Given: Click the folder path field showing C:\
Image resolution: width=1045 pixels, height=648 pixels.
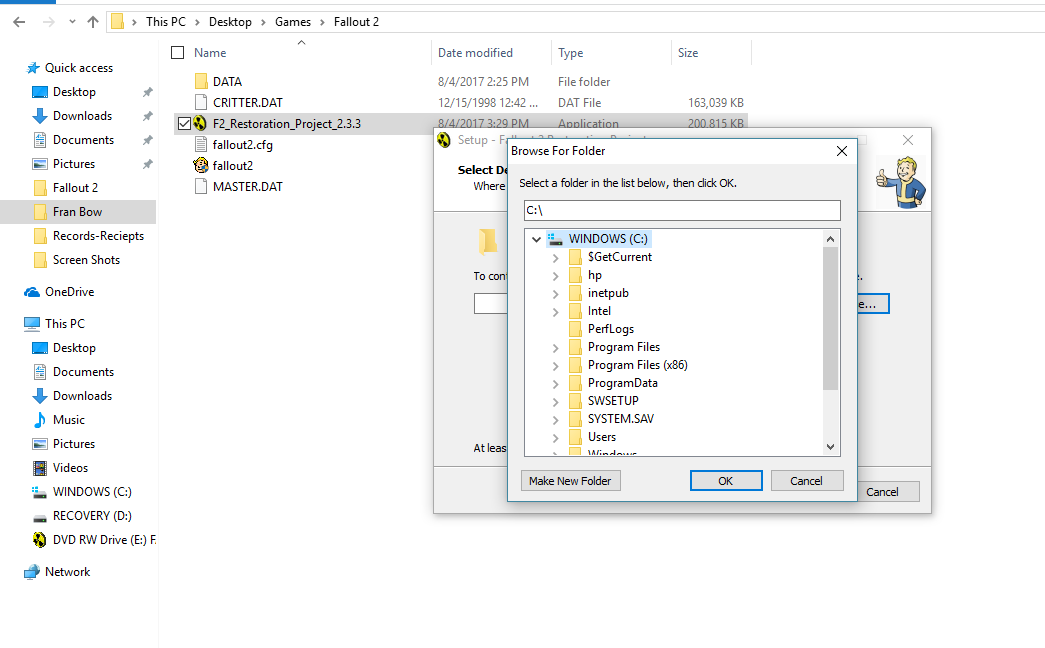Looking at the screenshot, I should point(682,211).
